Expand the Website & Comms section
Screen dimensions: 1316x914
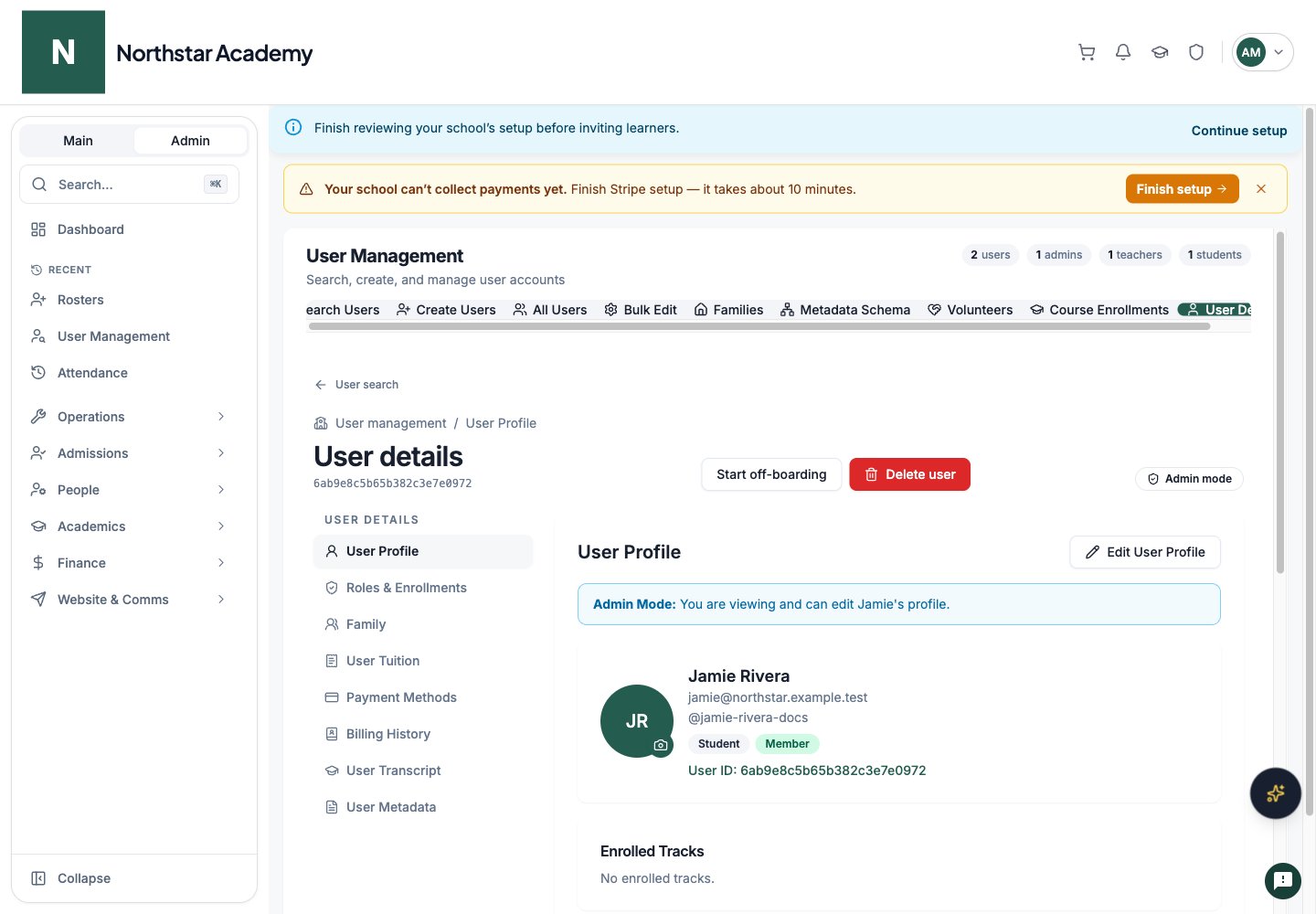click(129, 600)
